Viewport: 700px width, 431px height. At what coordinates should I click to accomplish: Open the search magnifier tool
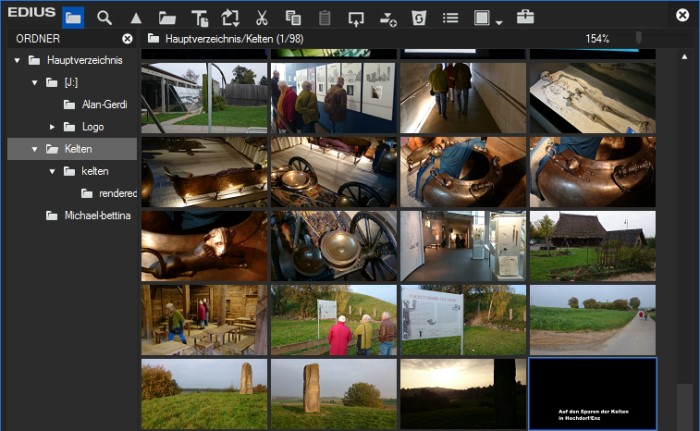pos(104,18)
